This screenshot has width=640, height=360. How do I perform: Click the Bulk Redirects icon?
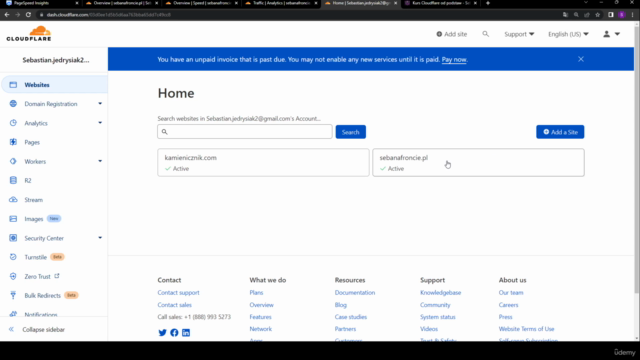[x=13, y=296]
